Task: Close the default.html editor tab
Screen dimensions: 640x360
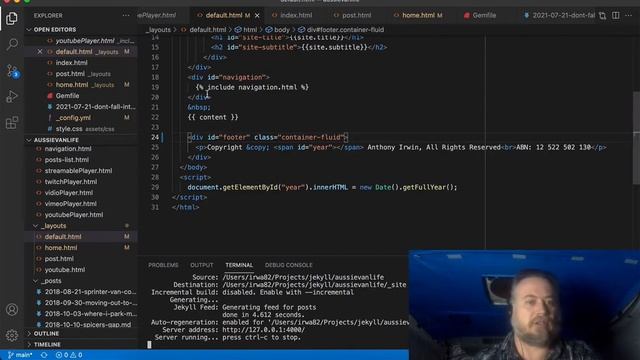Action: pos(257,16)
